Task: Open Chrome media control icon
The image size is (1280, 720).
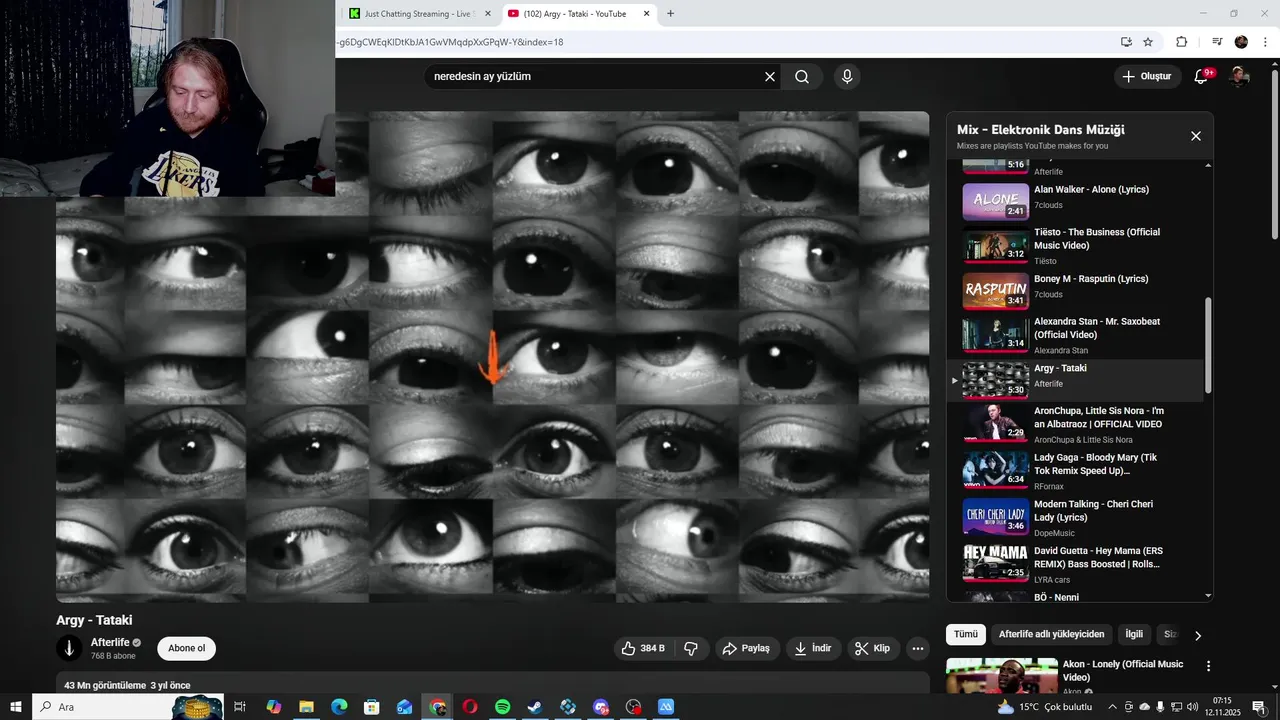Action: pyautogui.click(x=1217, y=42)
